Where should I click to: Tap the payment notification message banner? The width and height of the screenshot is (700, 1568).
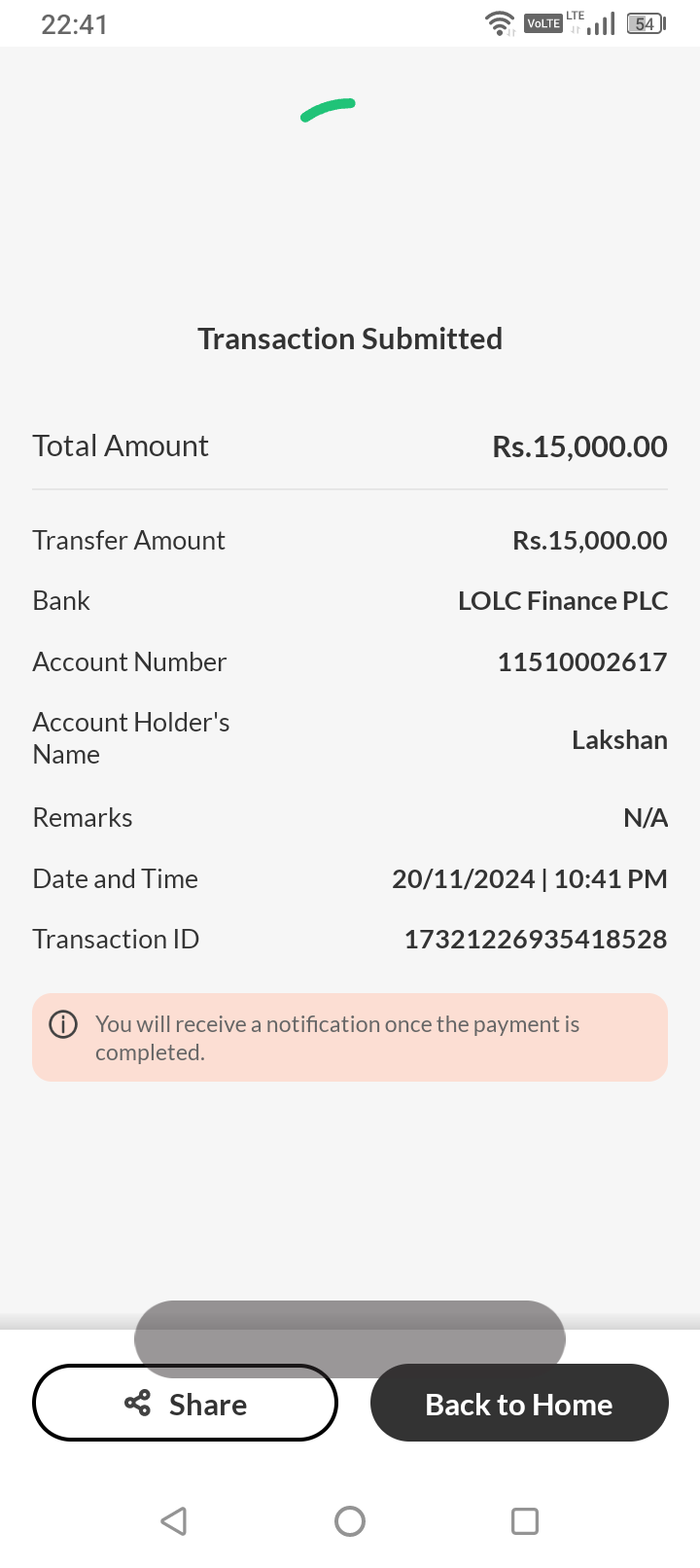tap(350, 1037)
